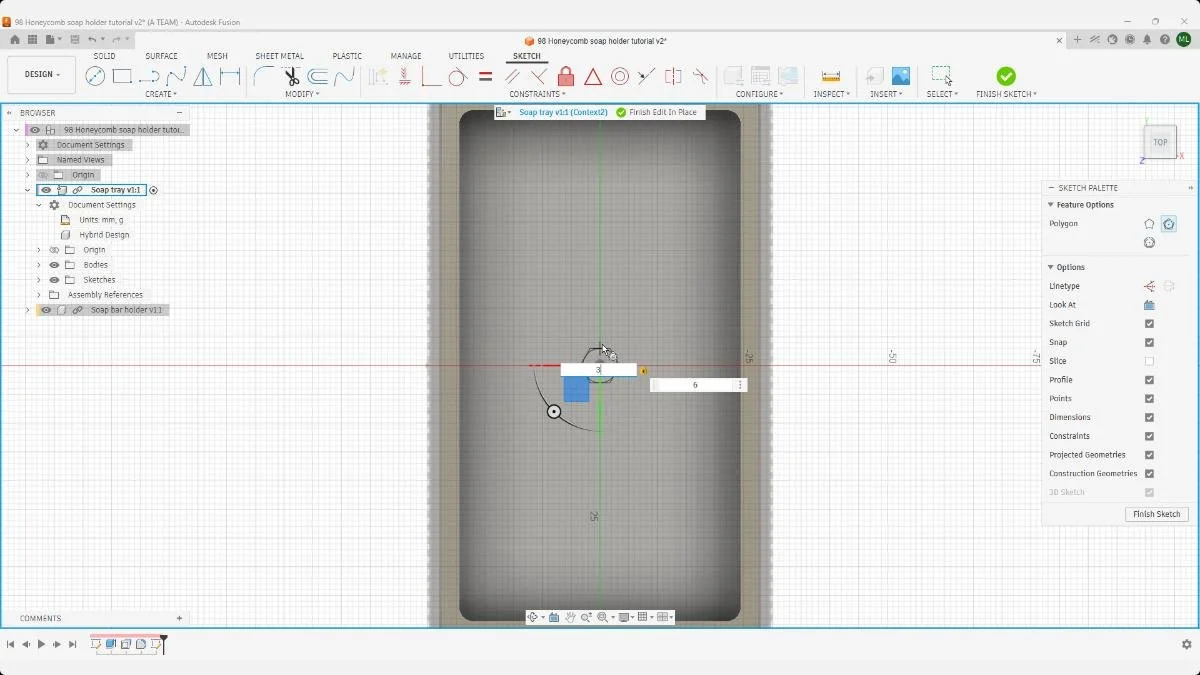The width and height of the screenshot is (1200, 675).
Task: Click the Pan hand tool in navigation bar
Action: pyautogui.click(x=570, y=617)
